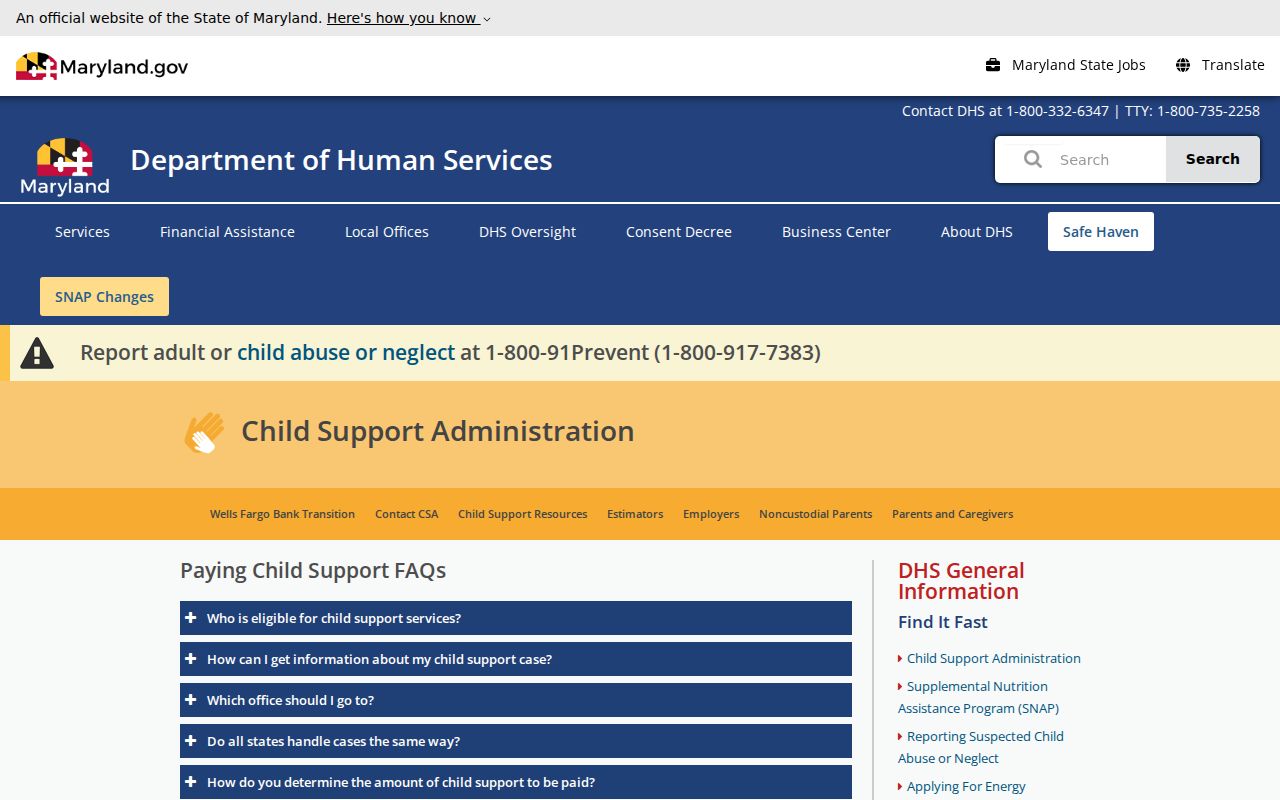The height and width of the screenshot is (800, 1280).
Task: Open the Employers tab
Action: coord(711,514)
